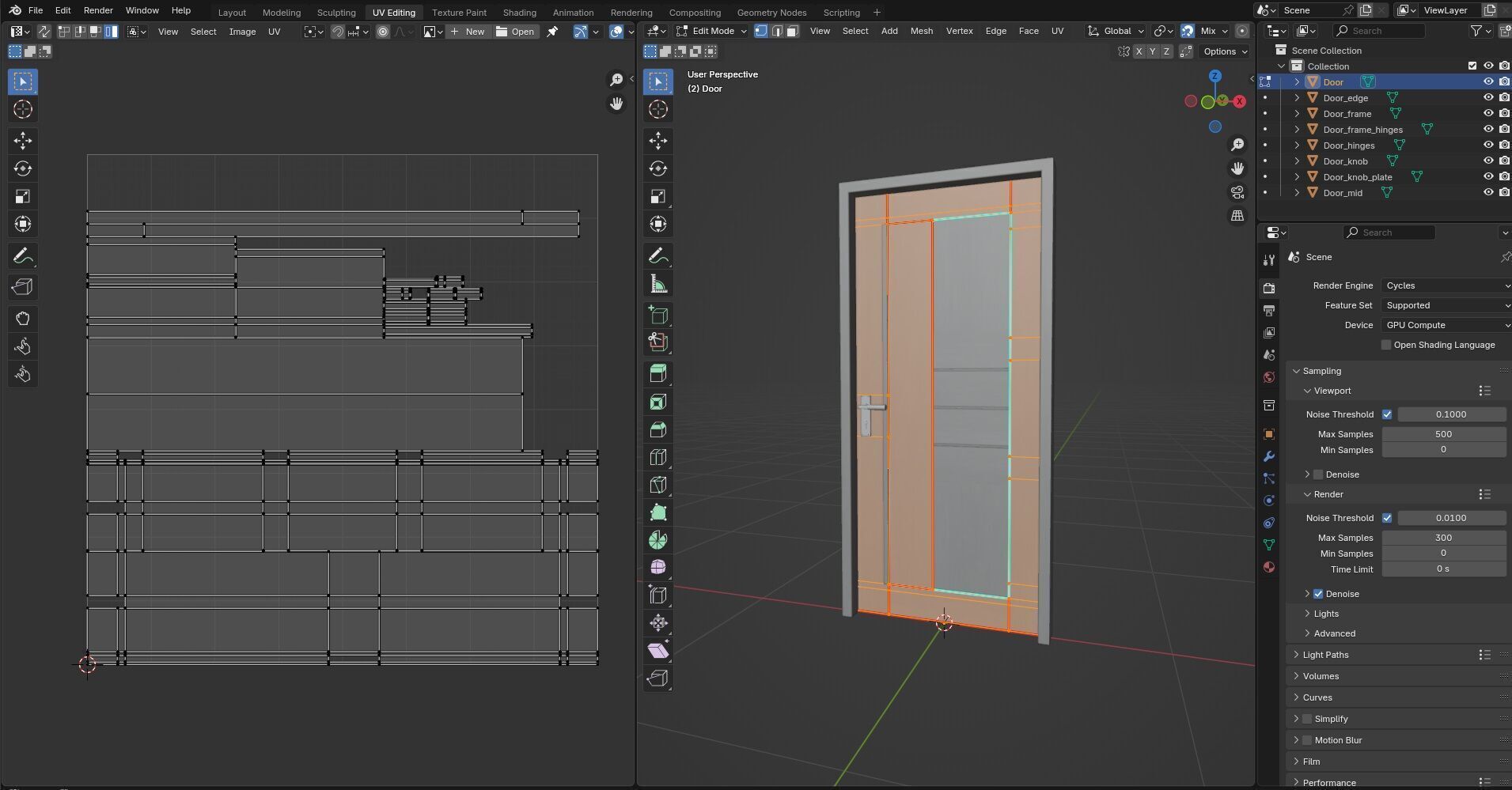The width and height of the screenshot is (1512, 790).
Task: Toggle X axis mirror button
Action: [1139, 51]
